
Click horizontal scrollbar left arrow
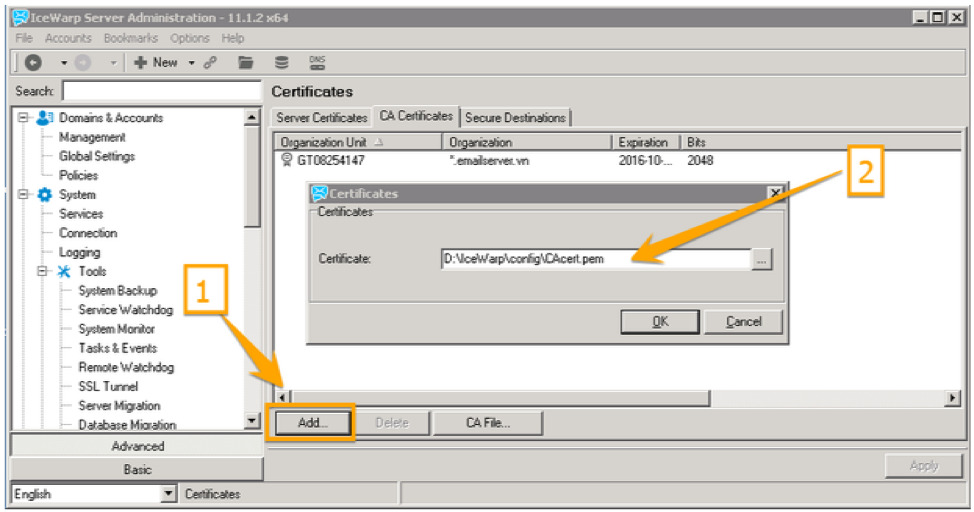[x=283, y=398]
